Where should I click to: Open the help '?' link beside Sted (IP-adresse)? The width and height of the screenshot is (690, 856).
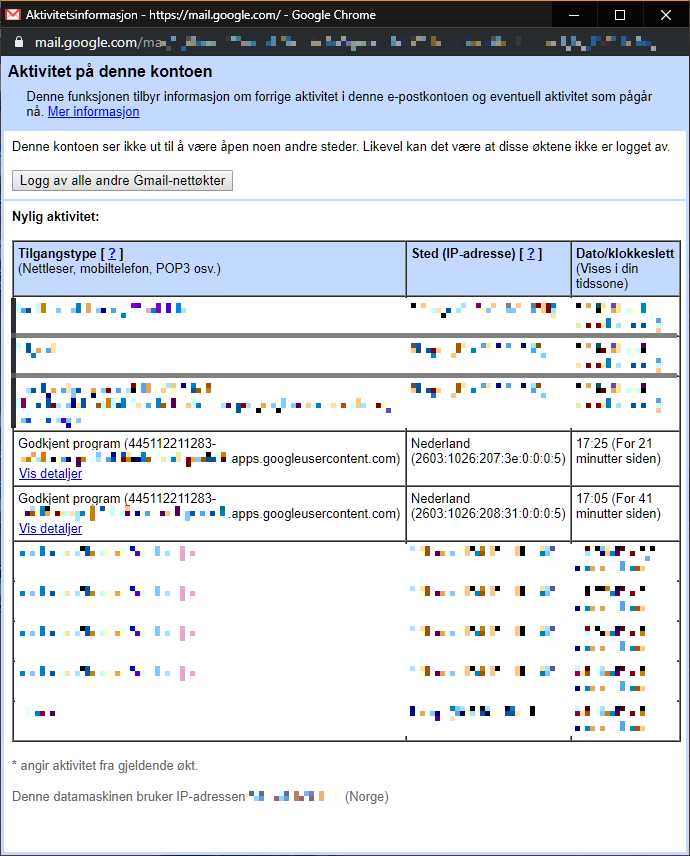tap(530, 254)
